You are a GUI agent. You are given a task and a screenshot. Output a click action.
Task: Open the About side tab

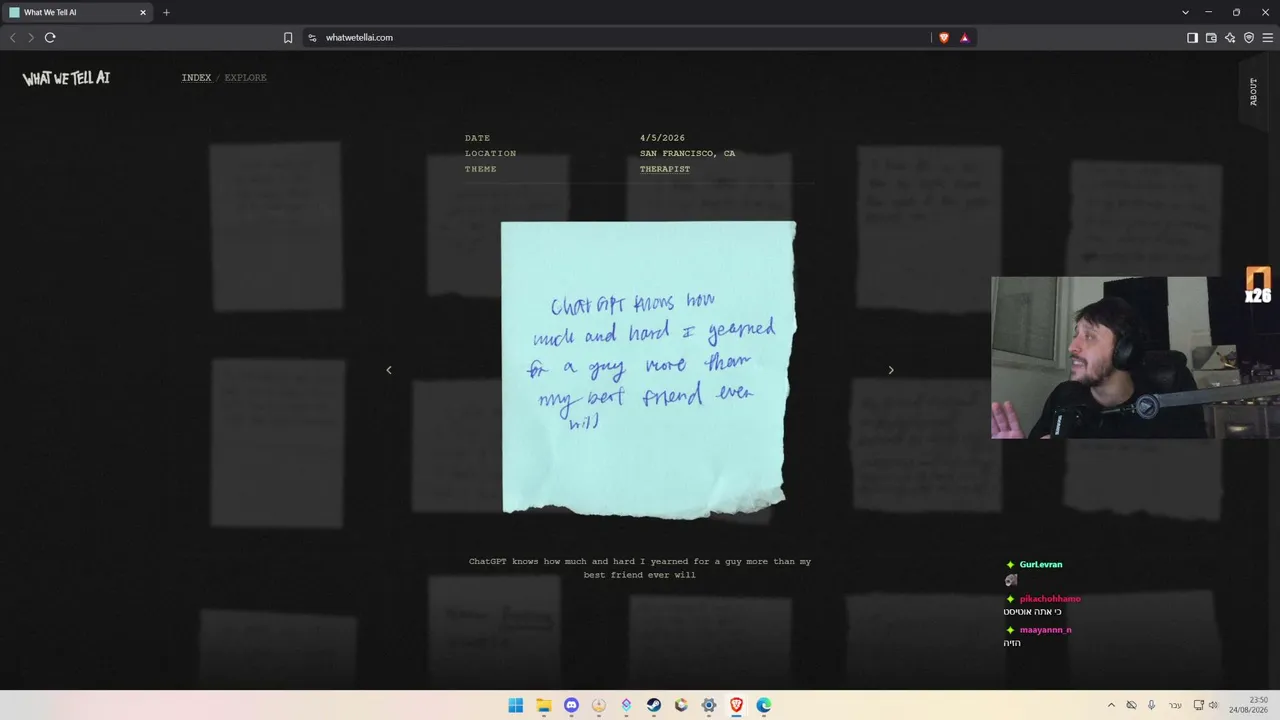coord(1253,92)
